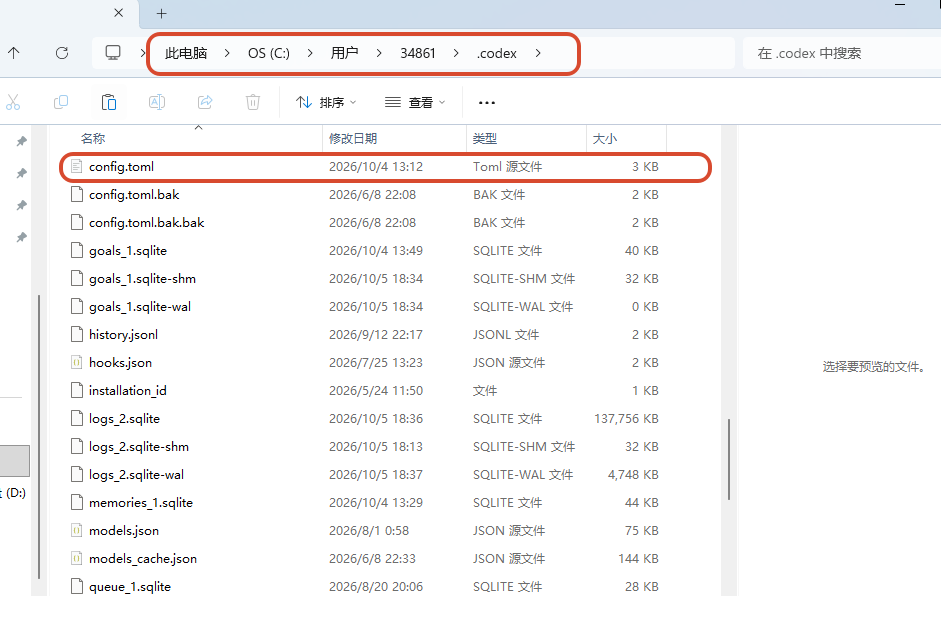This screenshot has width=941, height=617.
Task: Expand chevron after 此电脑 in path
Action: tap(227, 53)
